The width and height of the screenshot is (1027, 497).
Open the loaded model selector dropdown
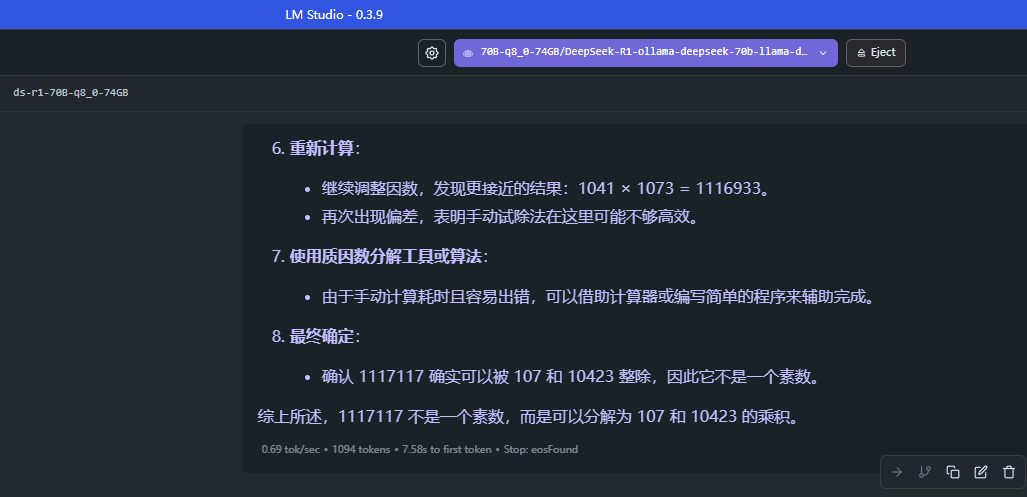(645, 53)
